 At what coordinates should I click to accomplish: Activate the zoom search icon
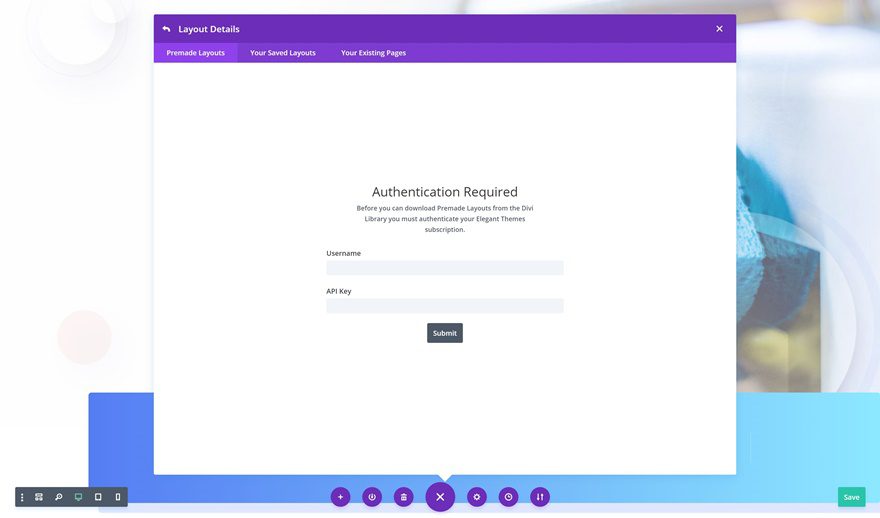pos(58,497)
